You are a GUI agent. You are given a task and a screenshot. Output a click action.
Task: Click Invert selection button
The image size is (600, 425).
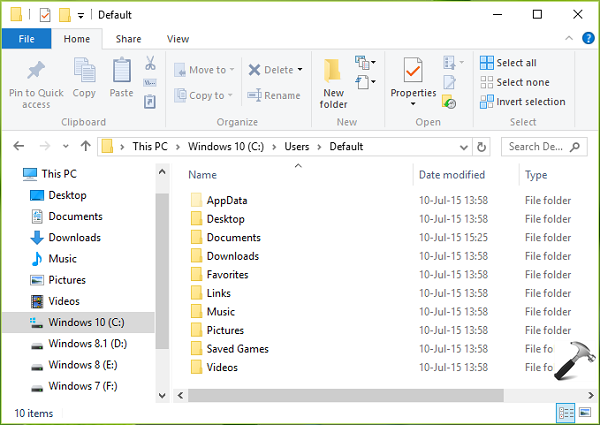point(522,102)
